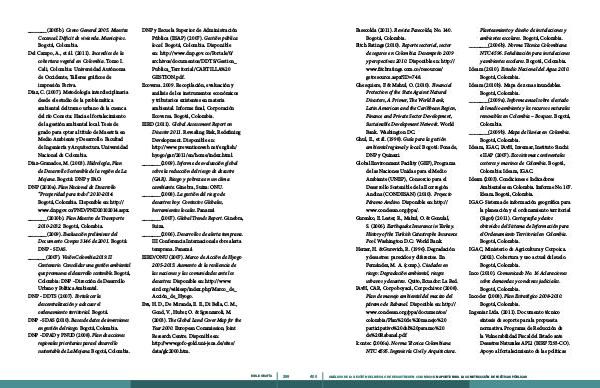Open the preventionweb.net link under Global Assessment Report
Image resolution: width=600 pixels, height=388 pixels.
click(x=194, y=151)
